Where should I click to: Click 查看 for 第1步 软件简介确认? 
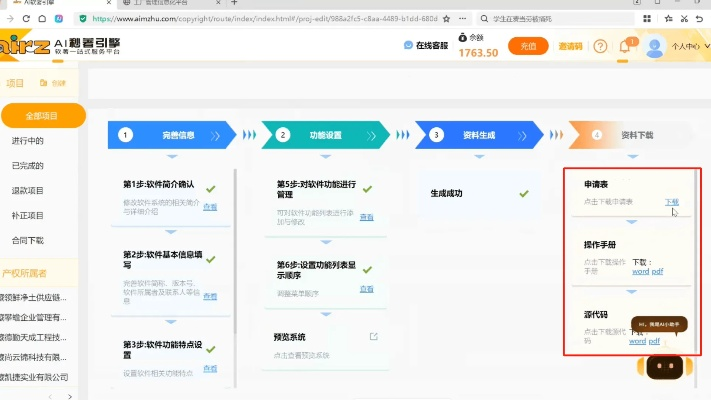[210, 206]
